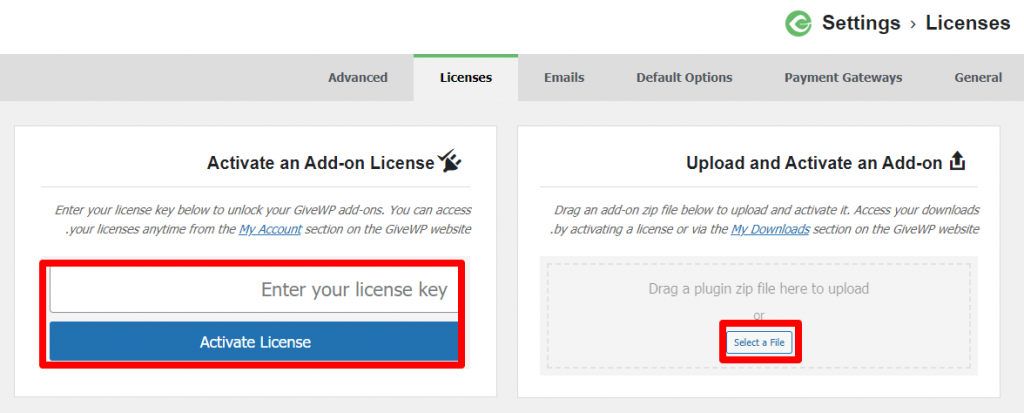The width and height of the screenshot is (1024, 413).
Task: Focus the Enter your license key field
Action: (255, 289)
